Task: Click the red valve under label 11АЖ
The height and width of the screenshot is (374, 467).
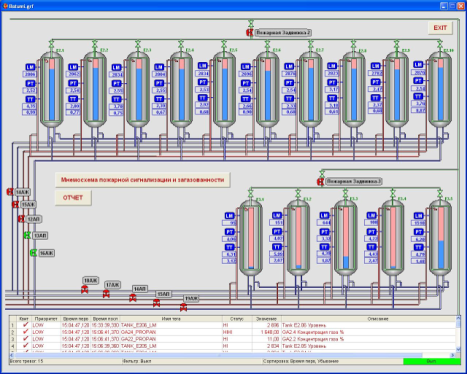Action: [x=184, y=307]
